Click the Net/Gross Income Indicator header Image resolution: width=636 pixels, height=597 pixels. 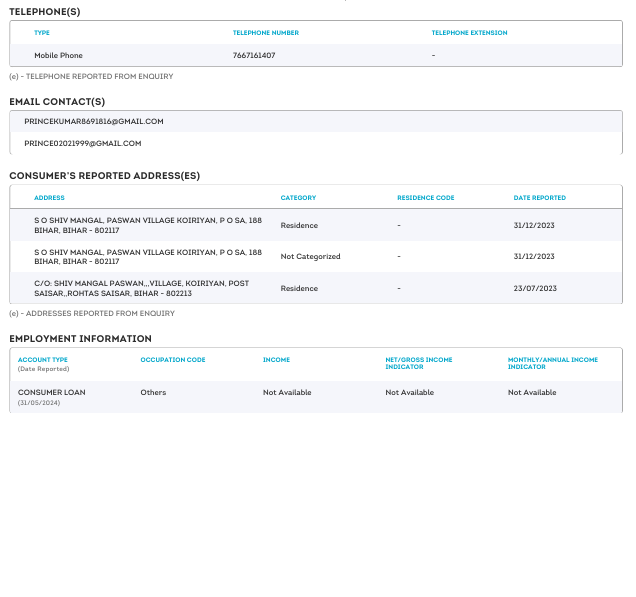click(x=419, y=362)
